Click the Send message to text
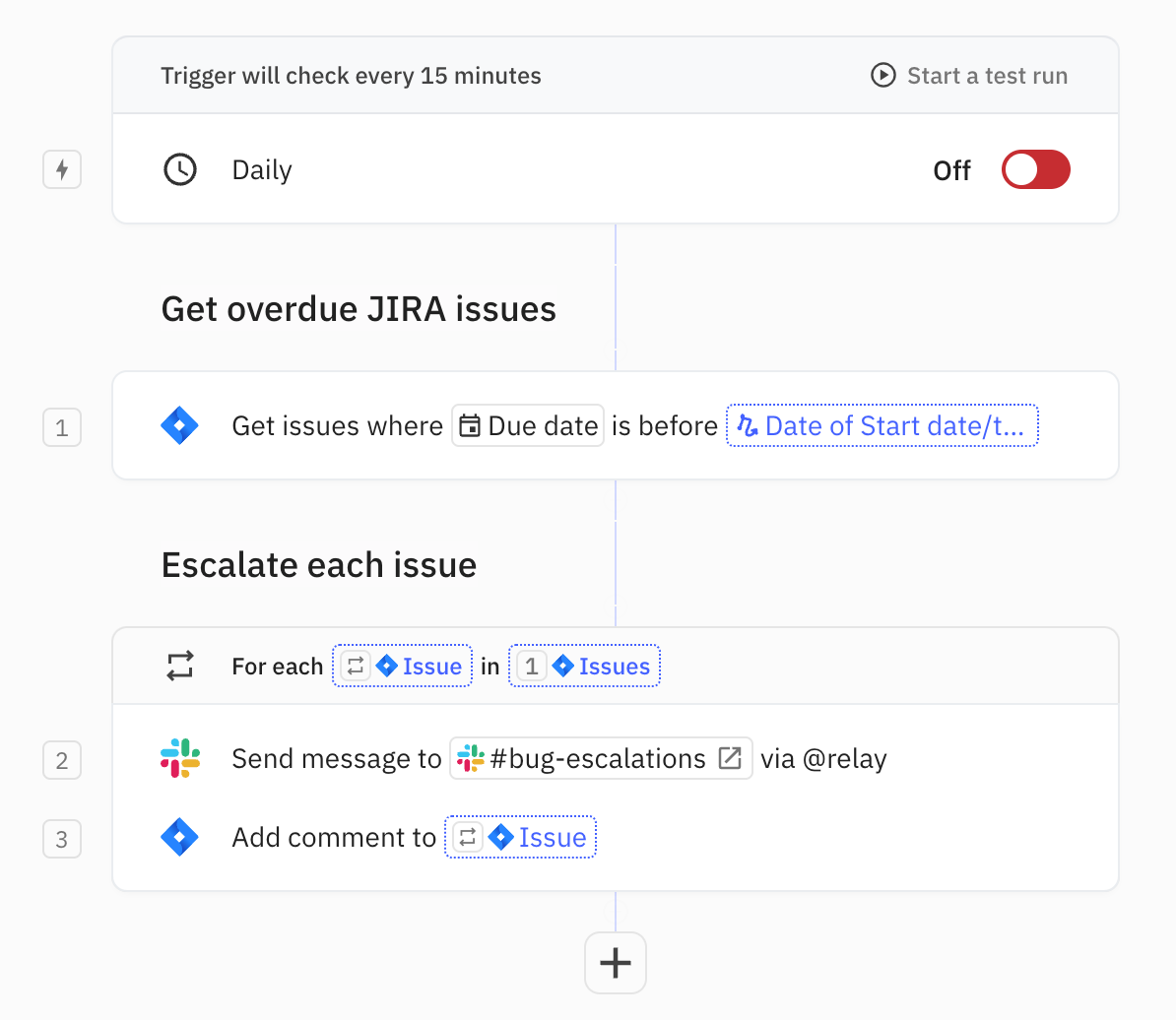The image size is (1176, 1020). tap(337, 758)
